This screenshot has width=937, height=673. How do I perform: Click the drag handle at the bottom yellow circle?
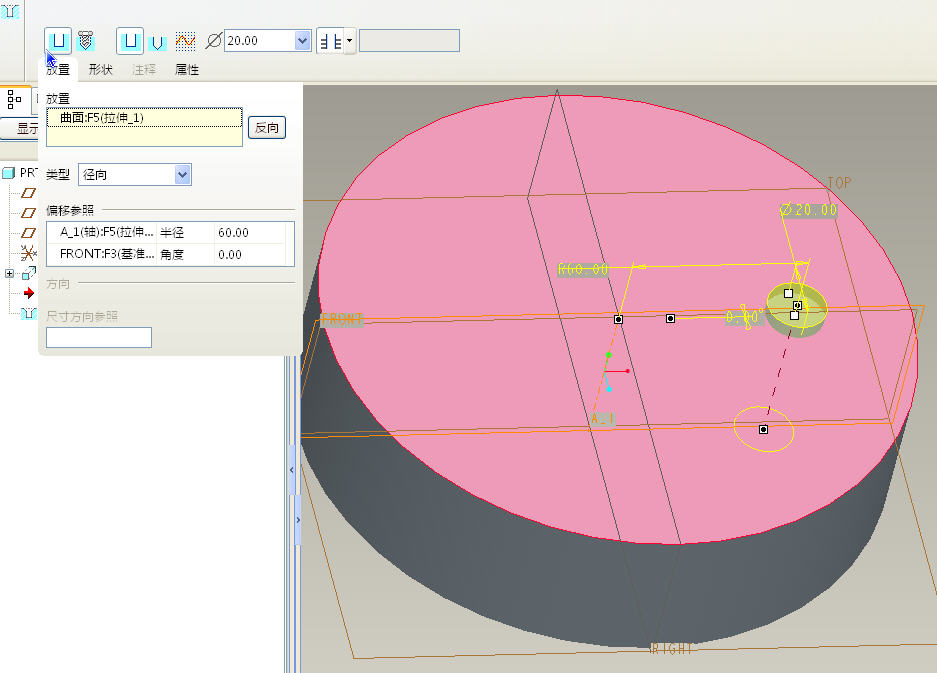763,429
